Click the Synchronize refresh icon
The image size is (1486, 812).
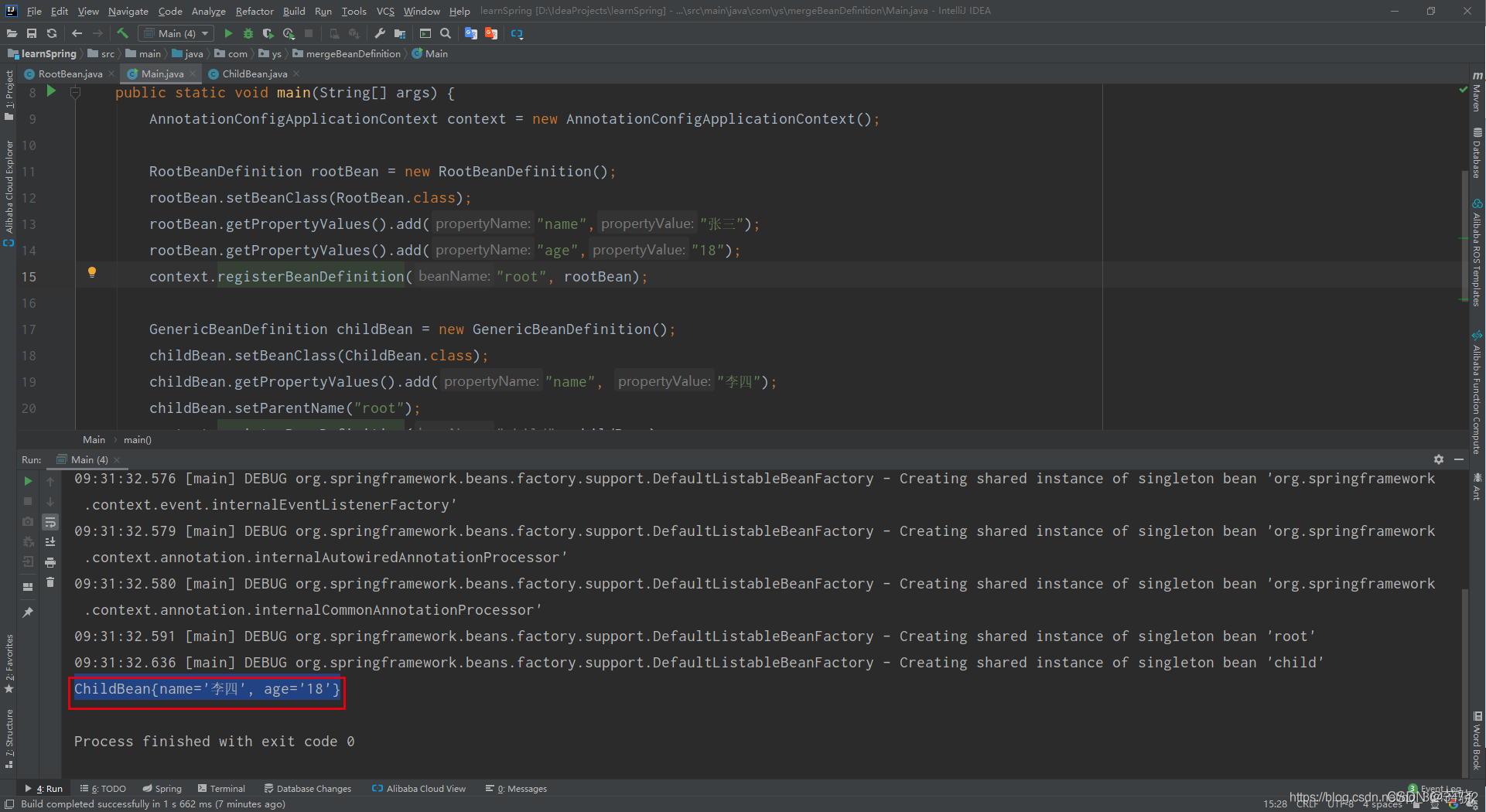tap(52, 33)
